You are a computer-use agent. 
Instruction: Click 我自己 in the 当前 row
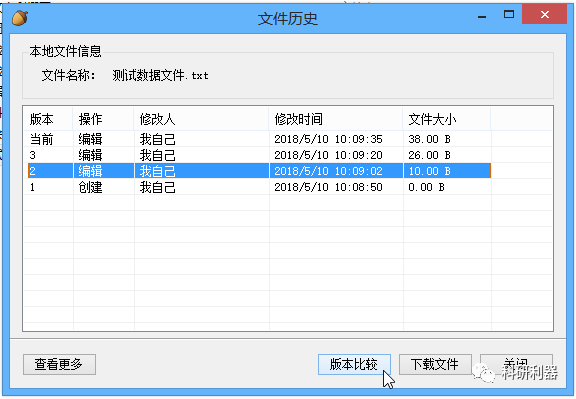pyautogui.click(x=158, y=139)
